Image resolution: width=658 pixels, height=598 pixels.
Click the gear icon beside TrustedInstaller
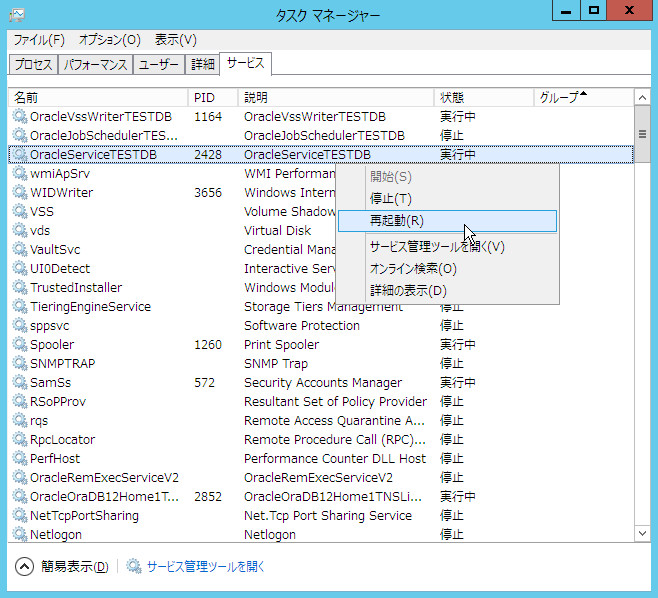(20, 287)
